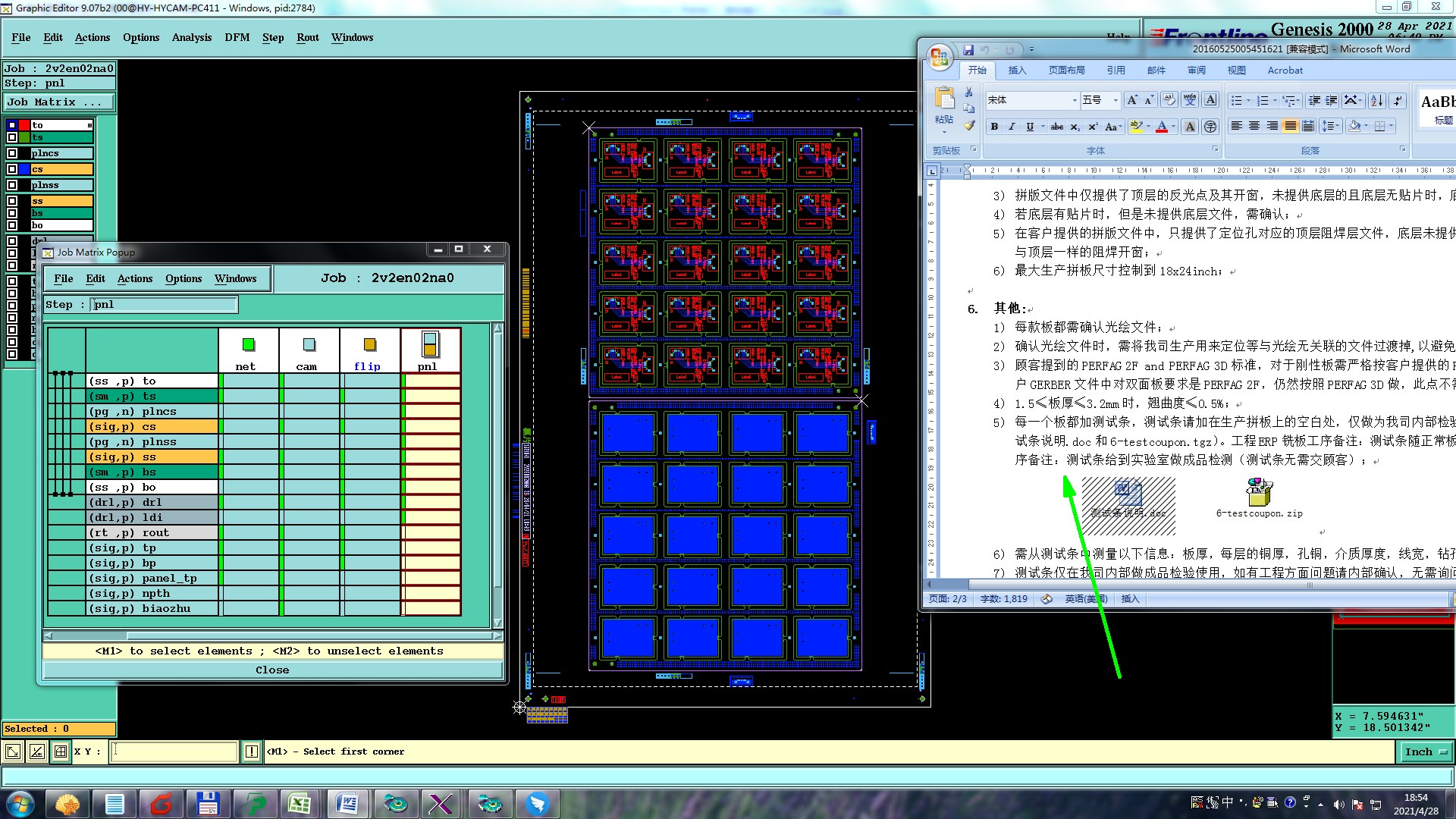1456x819 pixels.
Task: Open the DFM menu in Graphic Editor
Action: pos(237,37)
